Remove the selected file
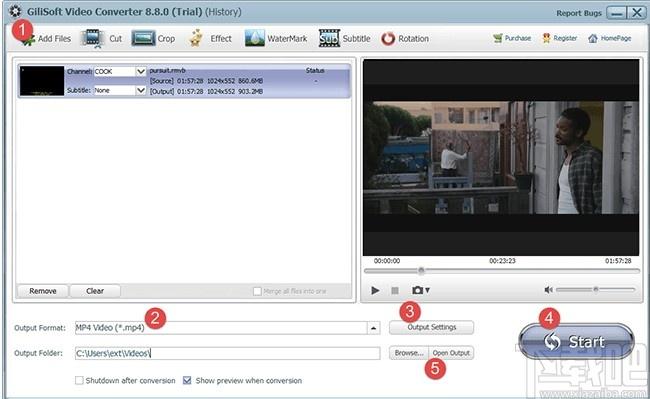 coord(43,291)
